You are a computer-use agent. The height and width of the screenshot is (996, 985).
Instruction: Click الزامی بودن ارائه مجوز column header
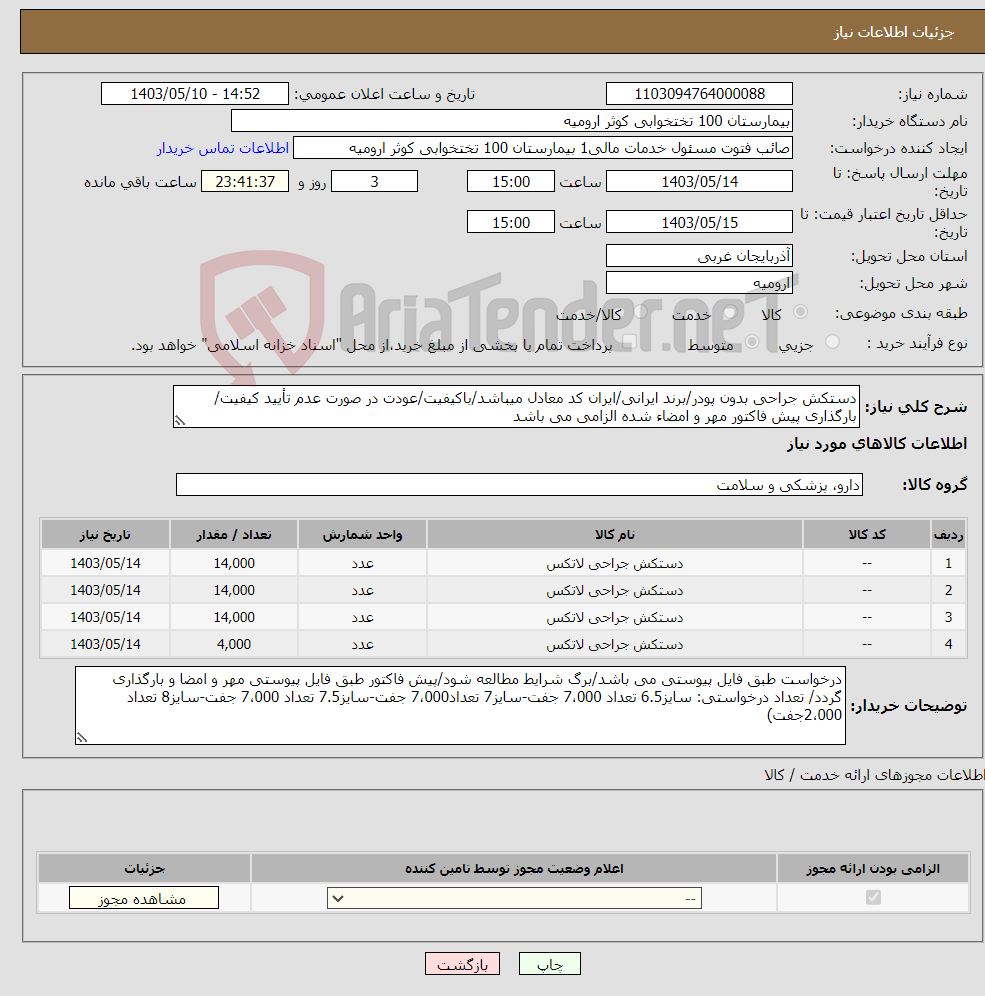(x=873, y=868)
